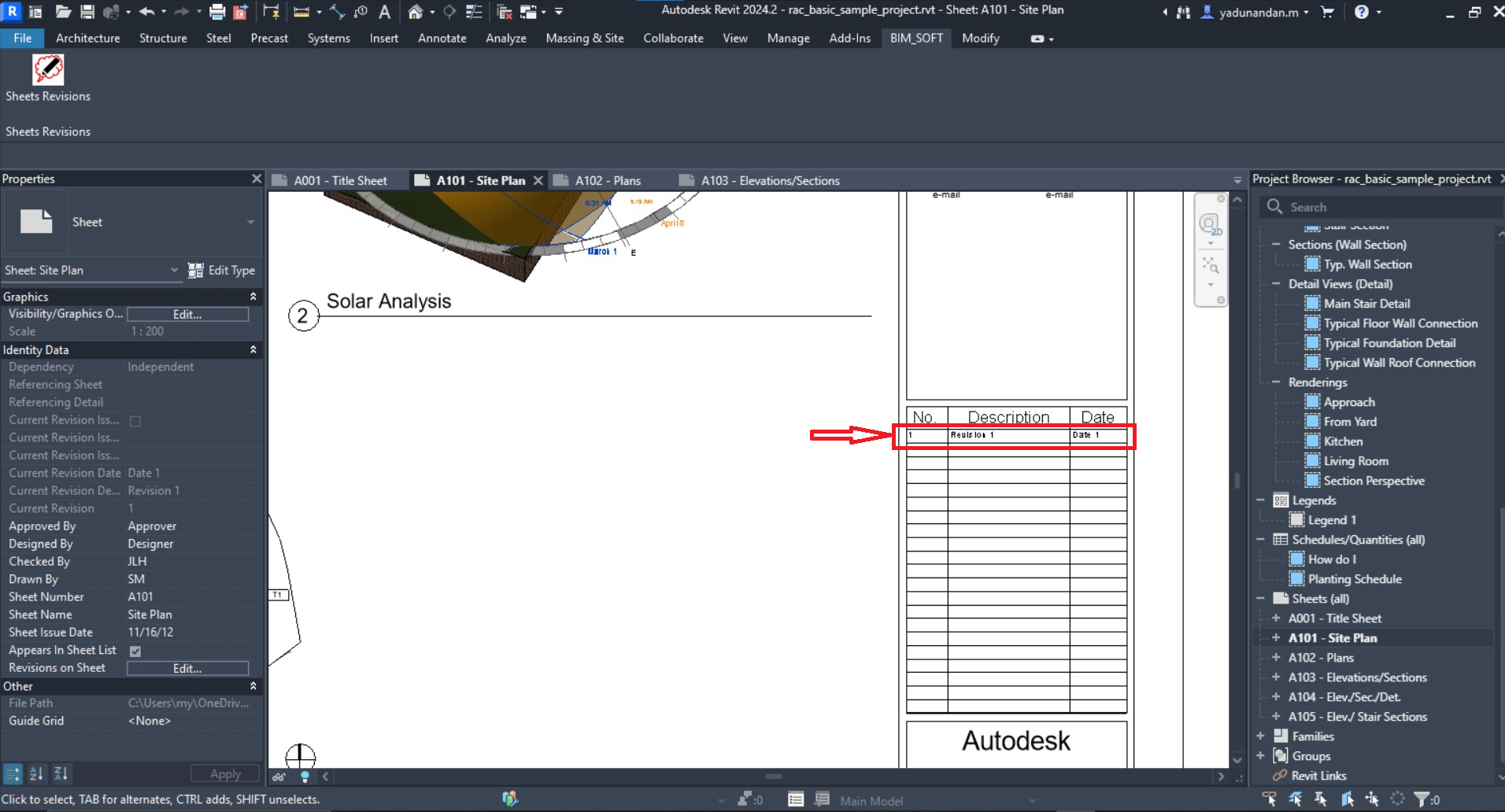This screenshot has height=812, width=1505.
Task: Uncheck Appears In Sheet List checkbox
Action: coord(135,651)
